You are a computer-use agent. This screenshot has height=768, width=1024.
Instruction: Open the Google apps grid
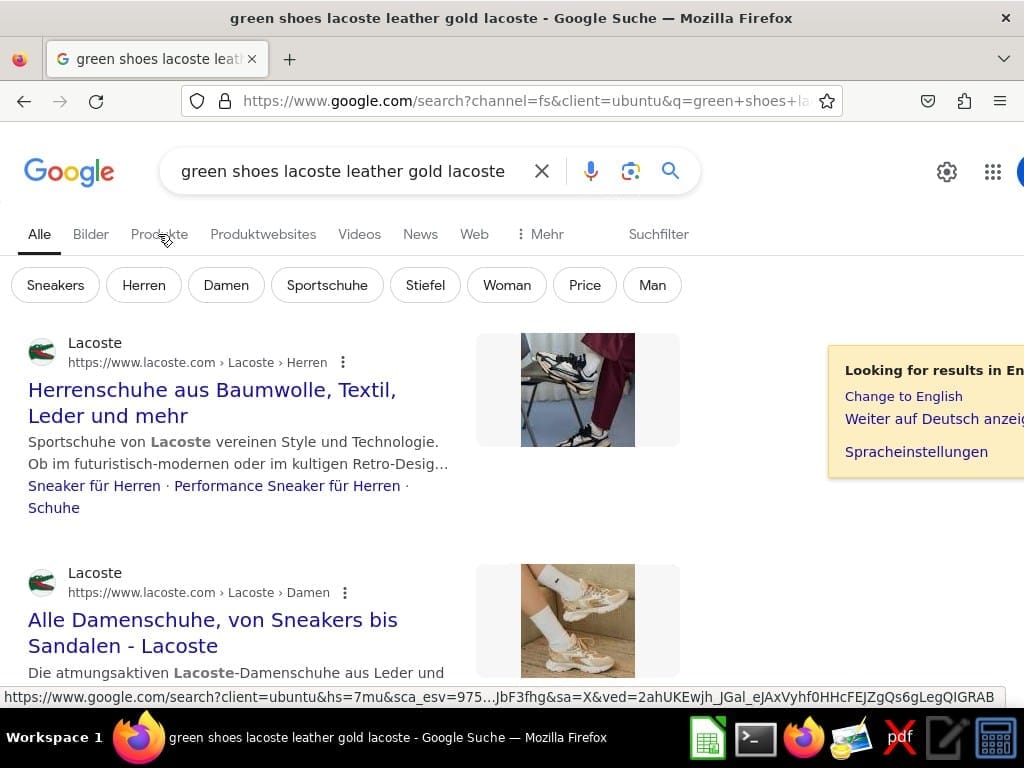993,172
